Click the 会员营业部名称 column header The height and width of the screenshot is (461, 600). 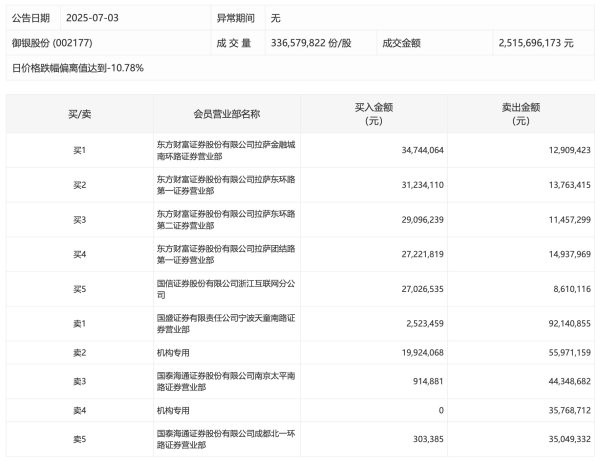(x=227, y=114)
